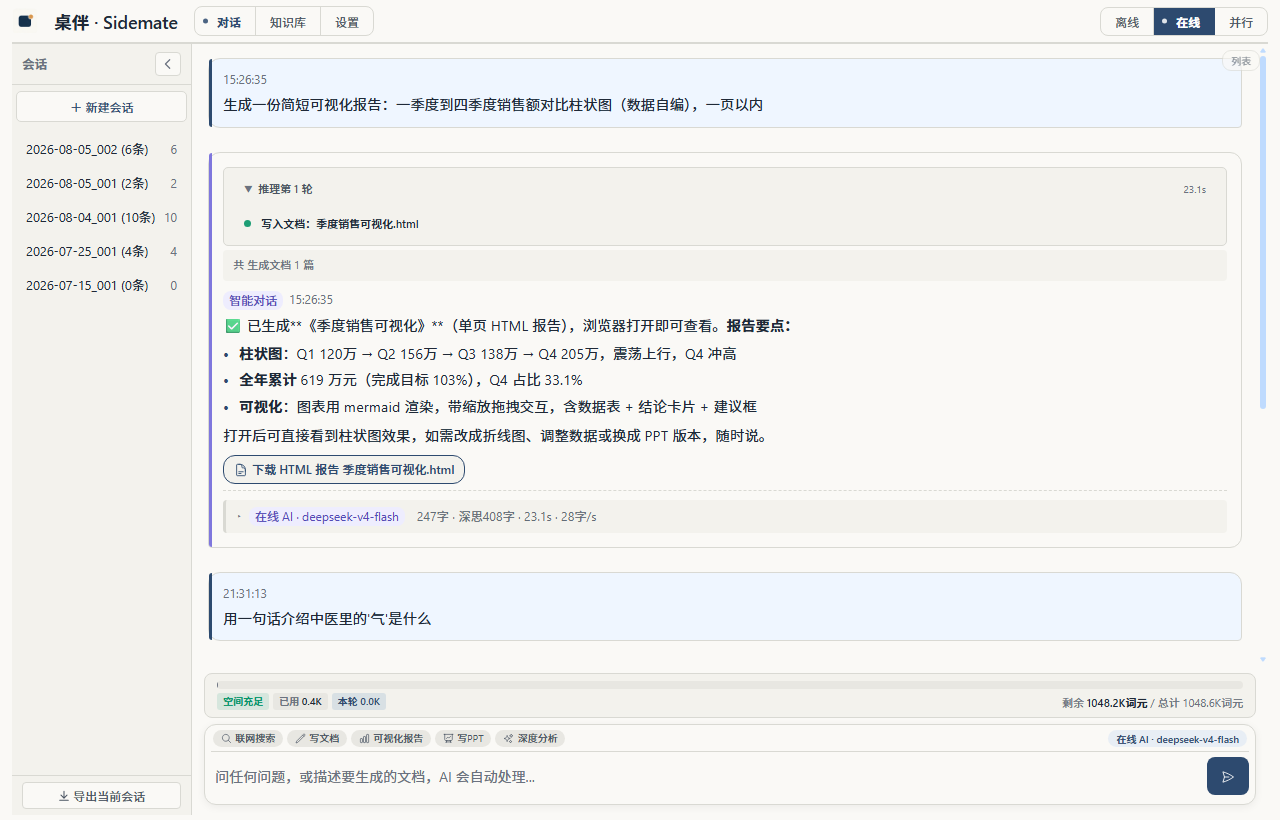This screenshot has height=820, width=1280.
Task: Click the green status dot beside 写入文档
Action: point(248,224)
